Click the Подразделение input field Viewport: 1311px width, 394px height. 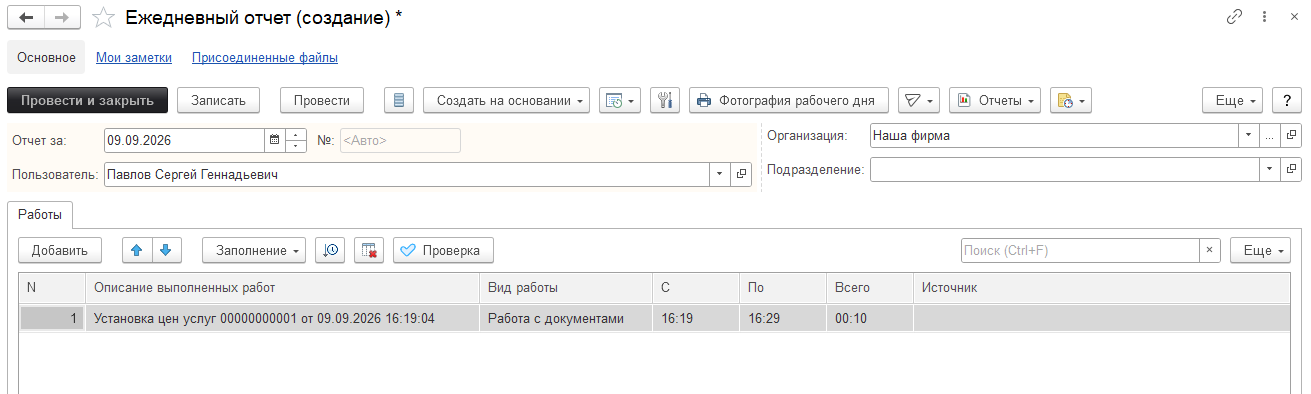(x=1064, y=170)
